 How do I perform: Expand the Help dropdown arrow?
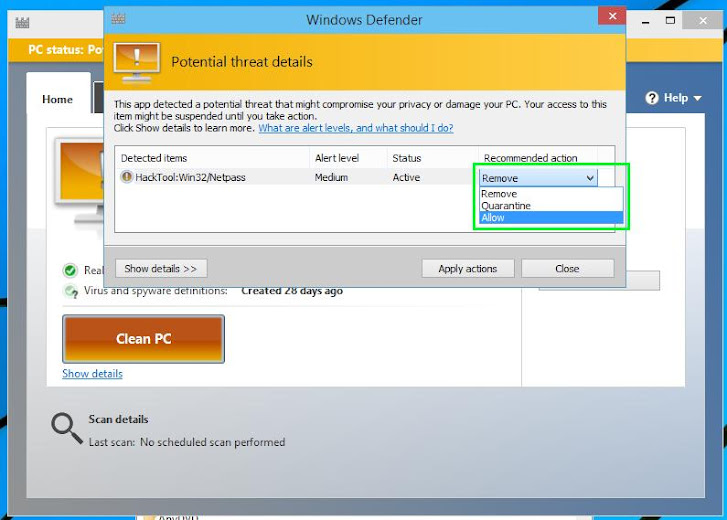698,98
